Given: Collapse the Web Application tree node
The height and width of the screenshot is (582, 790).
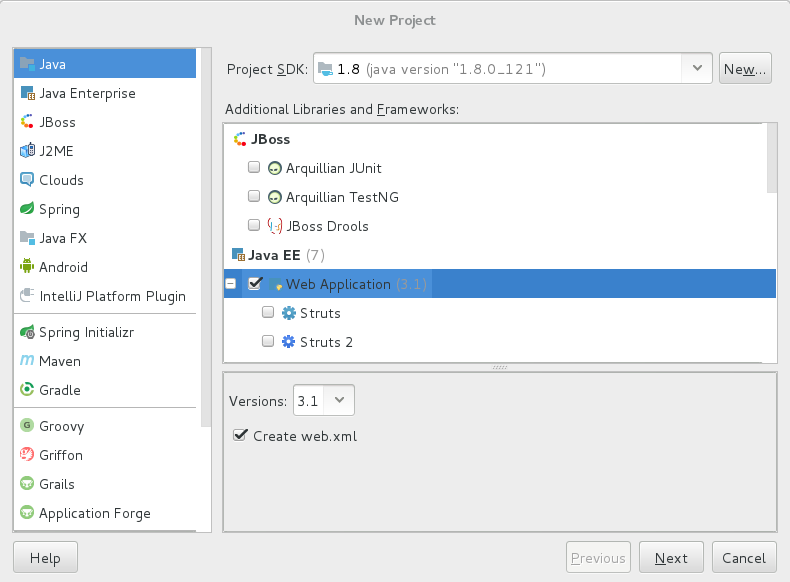Looking at the screenshot, I should coord(231,284).
